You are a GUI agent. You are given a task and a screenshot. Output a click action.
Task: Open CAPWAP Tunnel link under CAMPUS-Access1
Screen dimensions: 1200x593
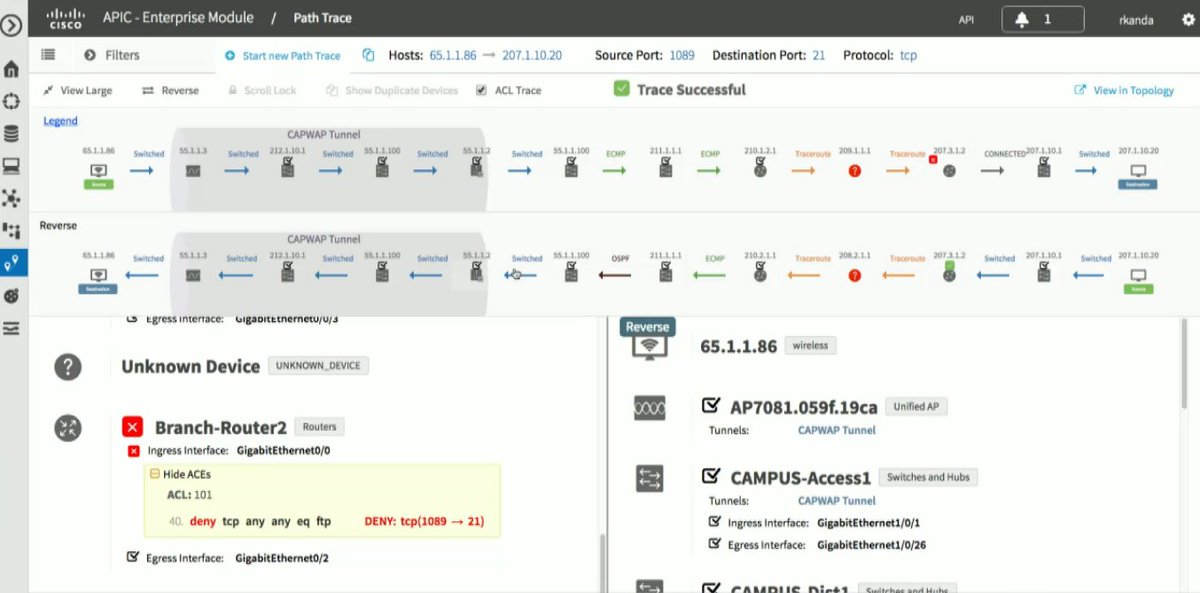[x=837, y=500]
